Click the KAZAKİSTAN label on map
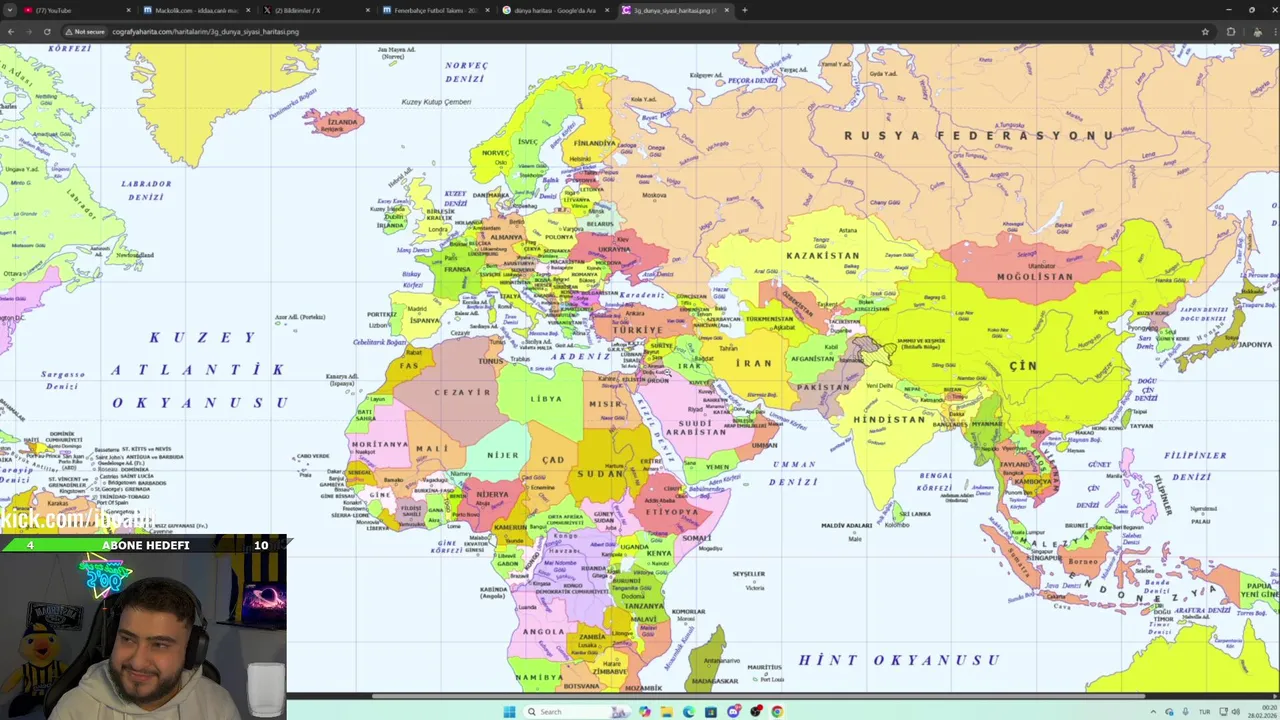The width and height of the screenshot is (1280, 720). 823,255
